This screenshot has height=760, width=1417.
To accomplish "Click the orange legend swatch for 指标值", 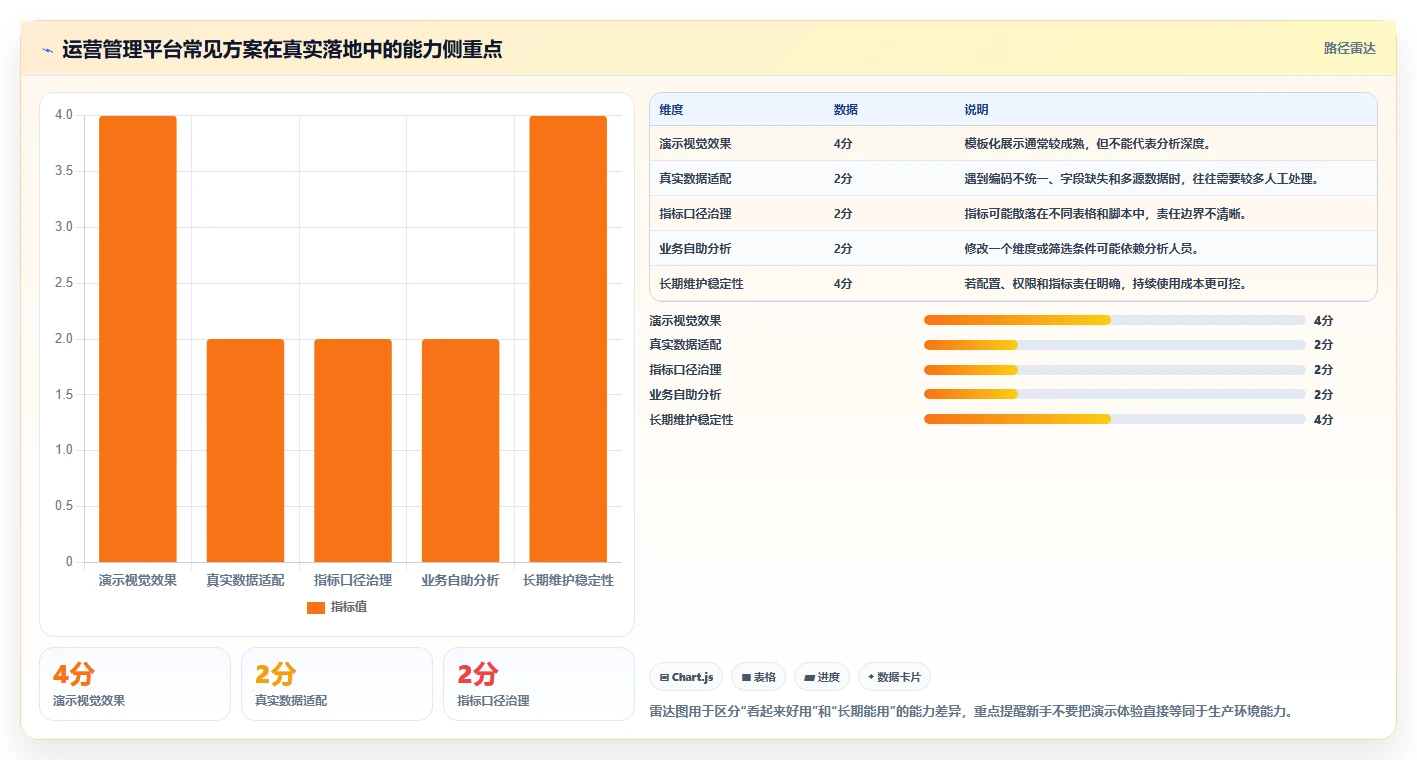I will [x=316, y=607].
